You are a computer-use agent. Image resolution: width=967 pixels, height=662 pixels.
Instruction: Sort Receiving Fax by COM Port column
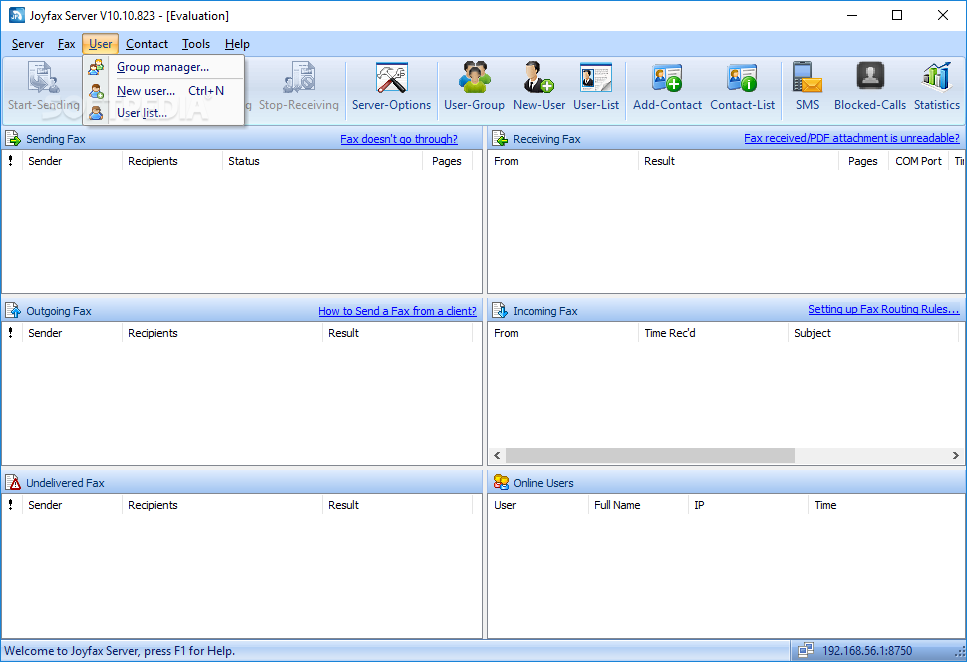point(918,161)
